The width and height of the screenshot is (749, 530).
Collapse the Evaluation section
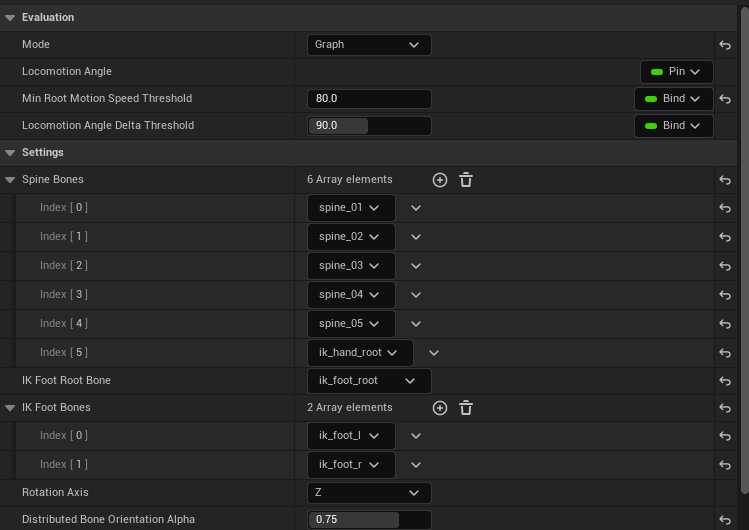pyautogui.click(x=10, y=17)
